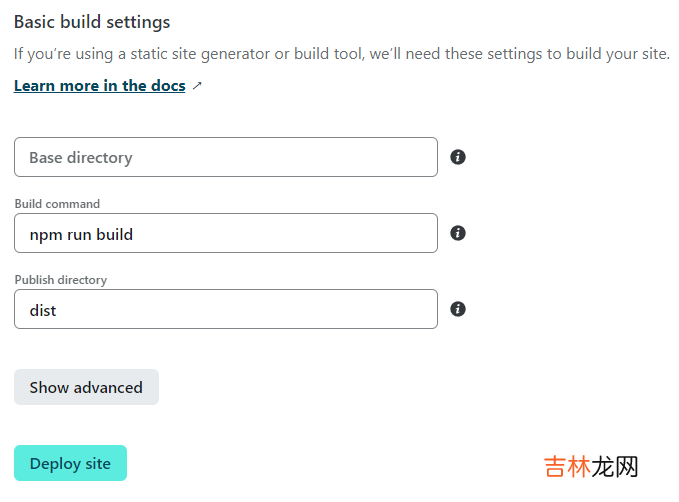Image resolution: width=679 pixels, height=502 pixels.
Task: Click info icon beside Publish directory field
Action: pyautogui.click(x=458, y=309)
